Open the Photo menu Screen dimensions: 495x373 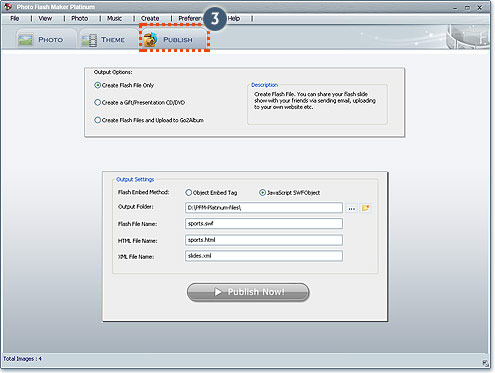80,19
